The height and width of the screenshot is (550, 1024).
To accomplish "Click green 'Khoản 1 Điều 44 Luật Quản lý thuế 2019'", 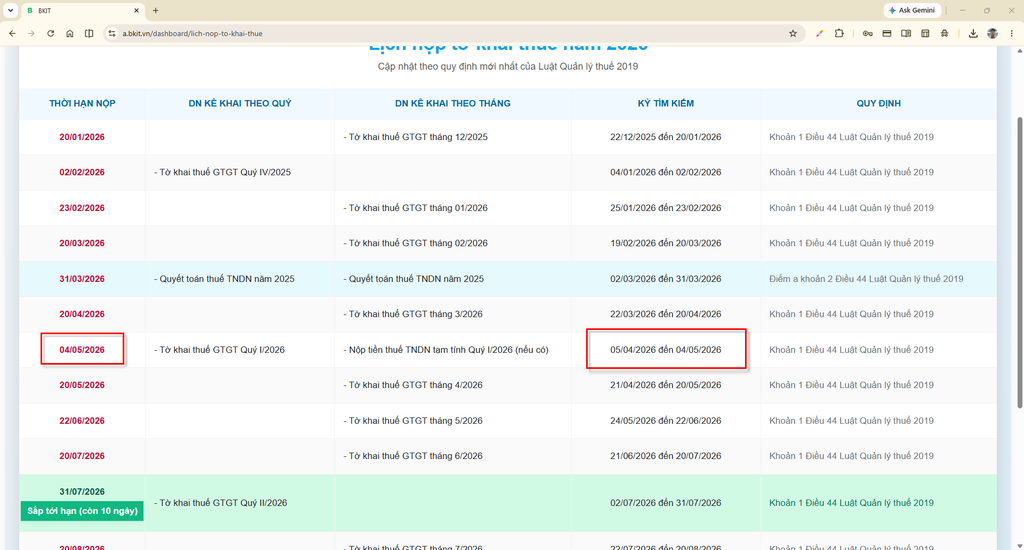I will pos(851,503).
